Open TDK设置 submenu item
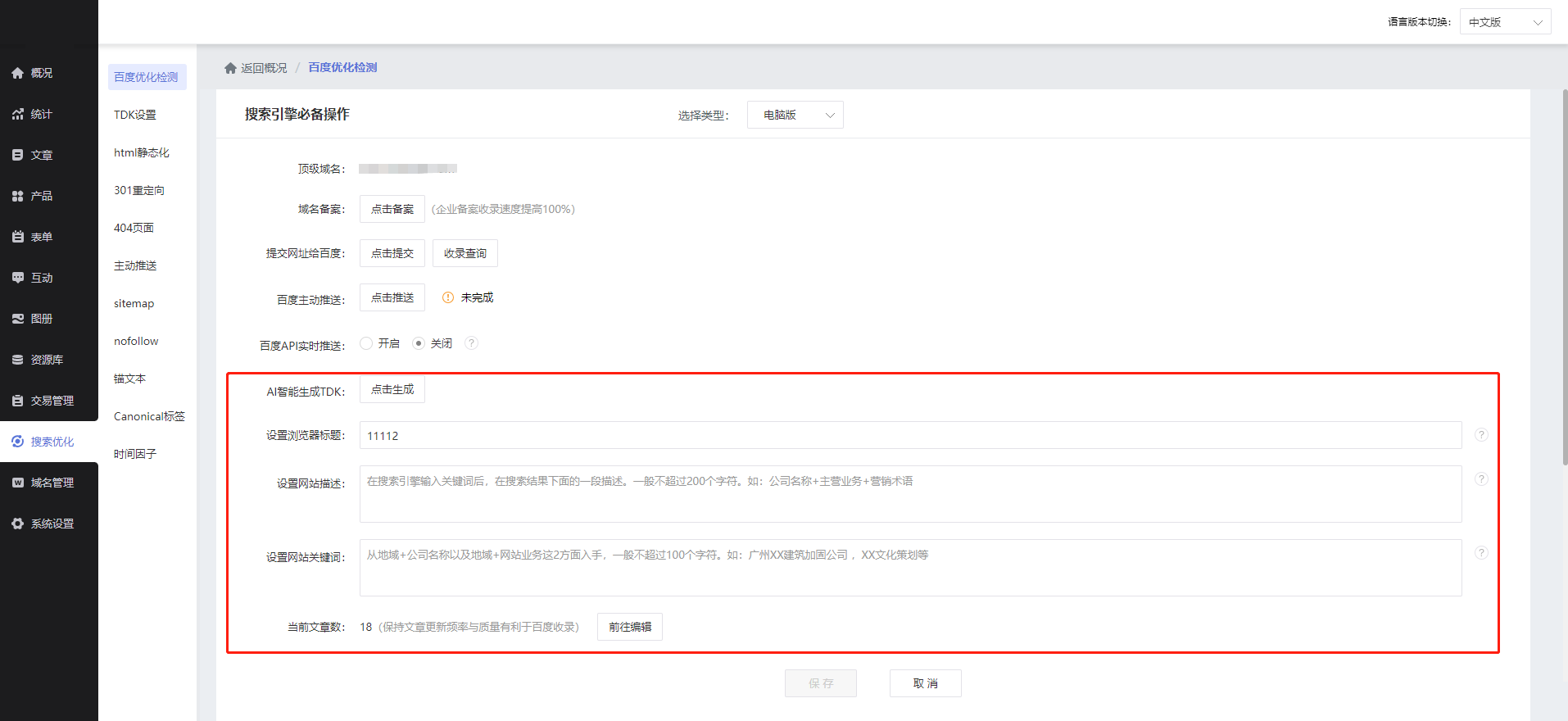This screenshot has width=1568, height=721. point(135,115)
